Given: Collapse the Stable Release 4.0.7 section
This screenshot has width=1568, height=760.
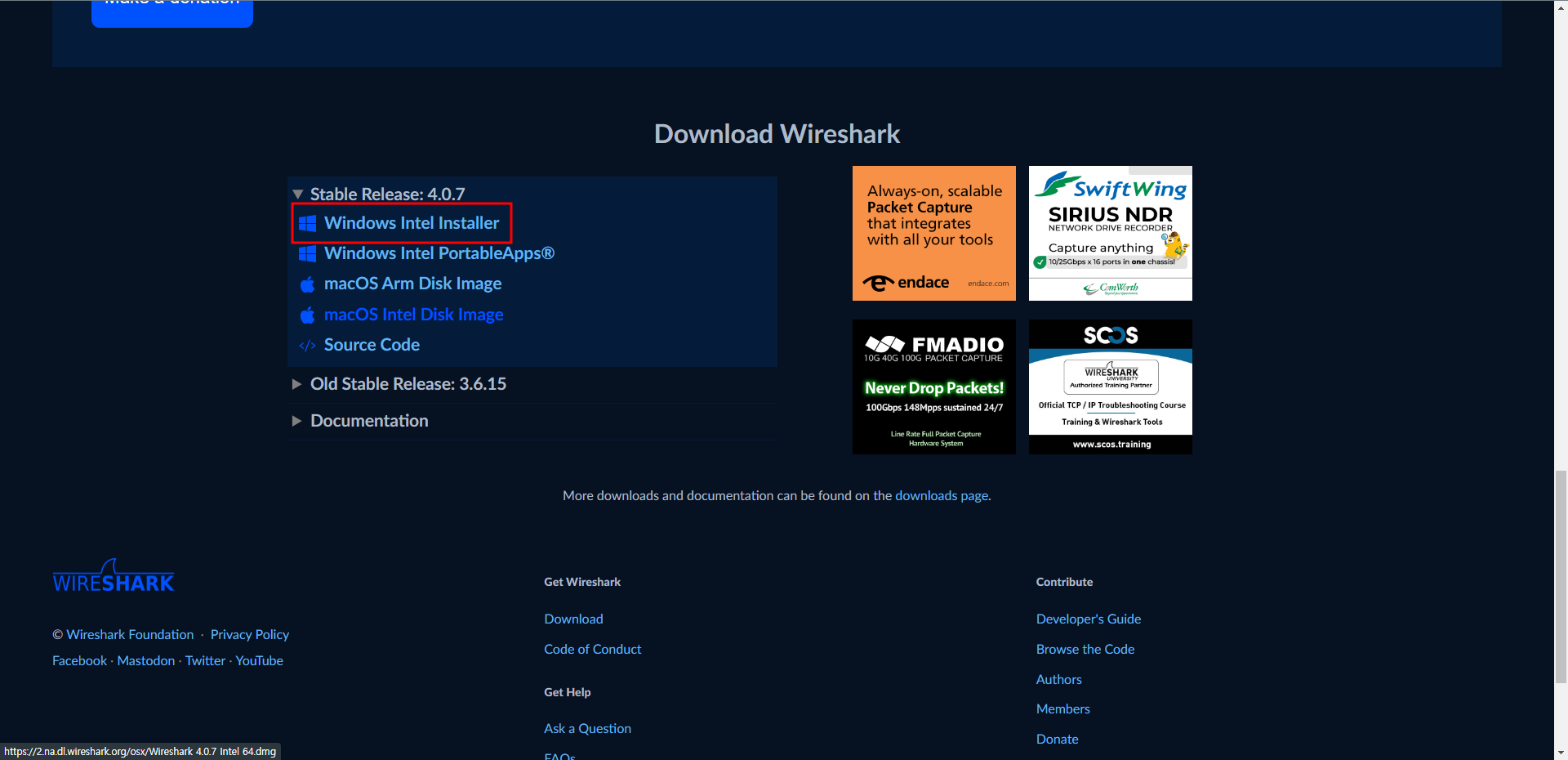Looking at the screenshot, I should (x=297, y=194).
